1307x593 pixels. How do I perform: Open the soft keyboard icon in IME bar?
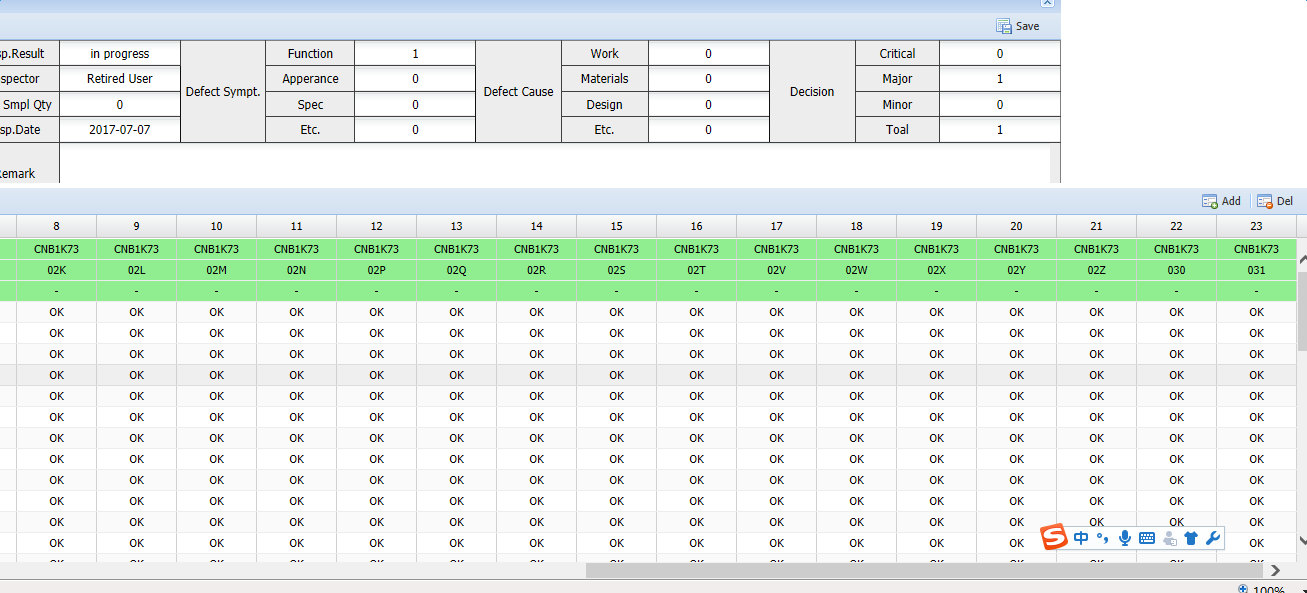click(1146, 538)
